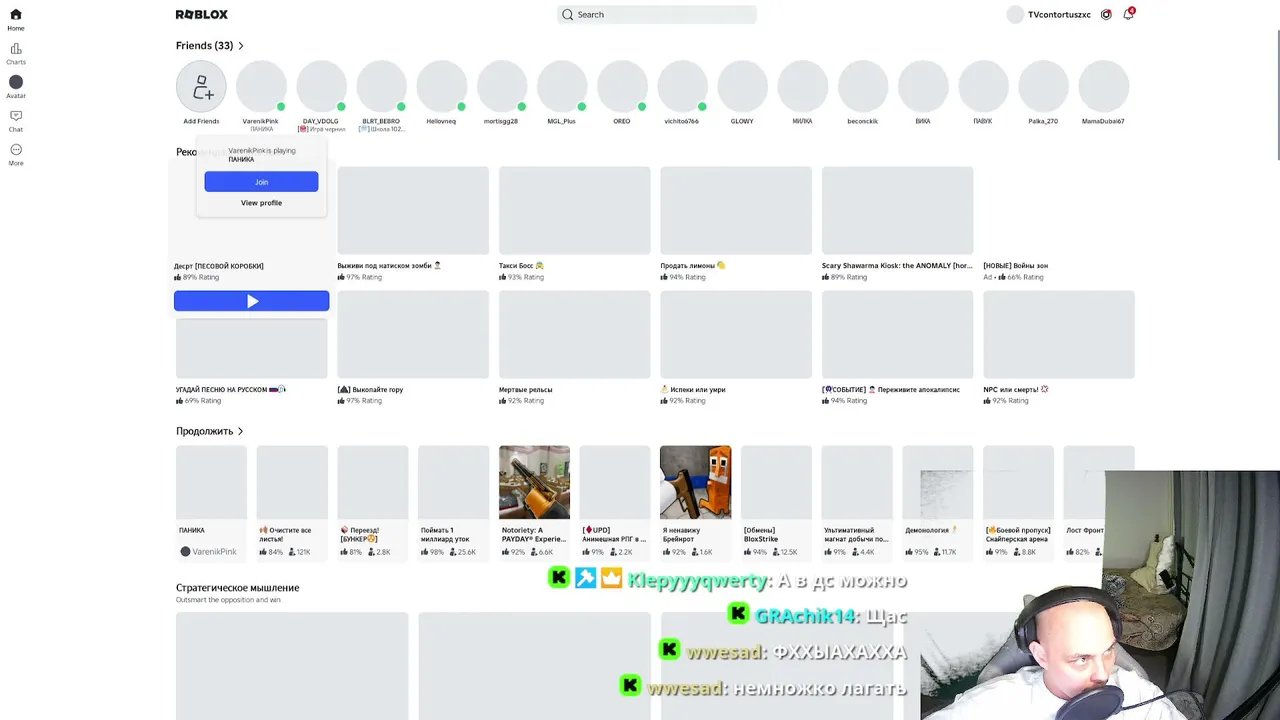Open the Демонология game card
The height and width of the screenshot is (720, 1280).
point(938,501)
